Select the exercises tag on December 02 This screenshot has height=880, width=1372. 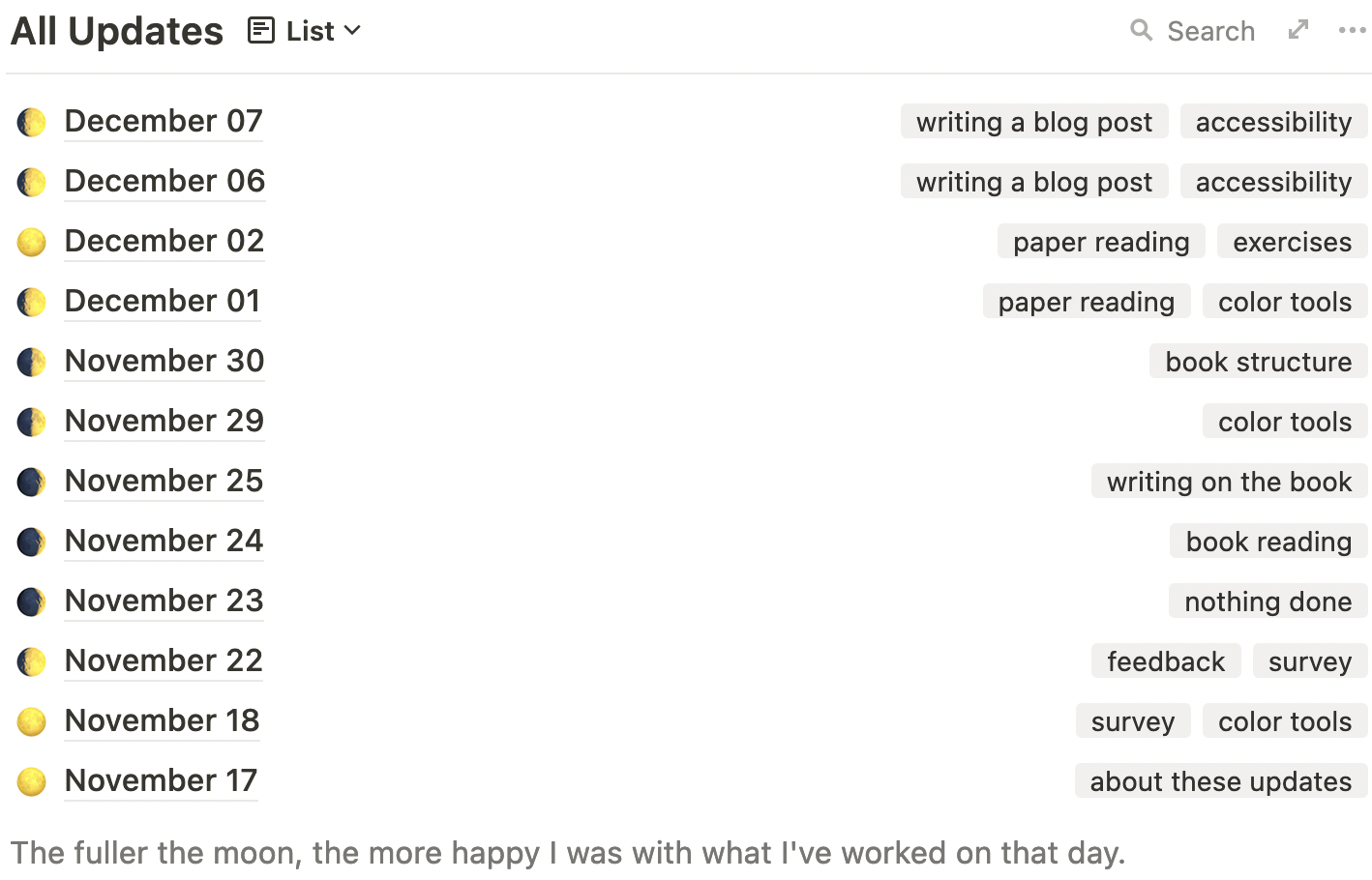(x=1292, y=242)
